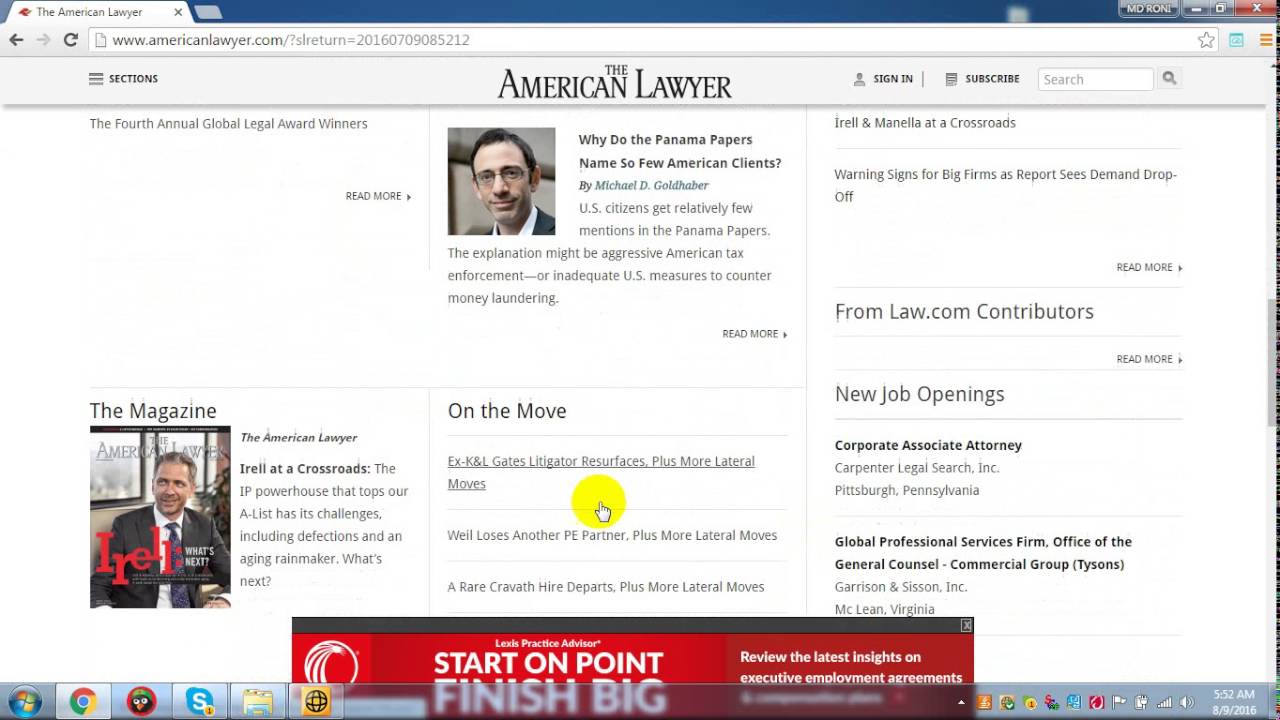The height and width of the screenshot is (720, 1280).
Task: Click Read More under Law.com Contributors
Action: click(1149, 359)
